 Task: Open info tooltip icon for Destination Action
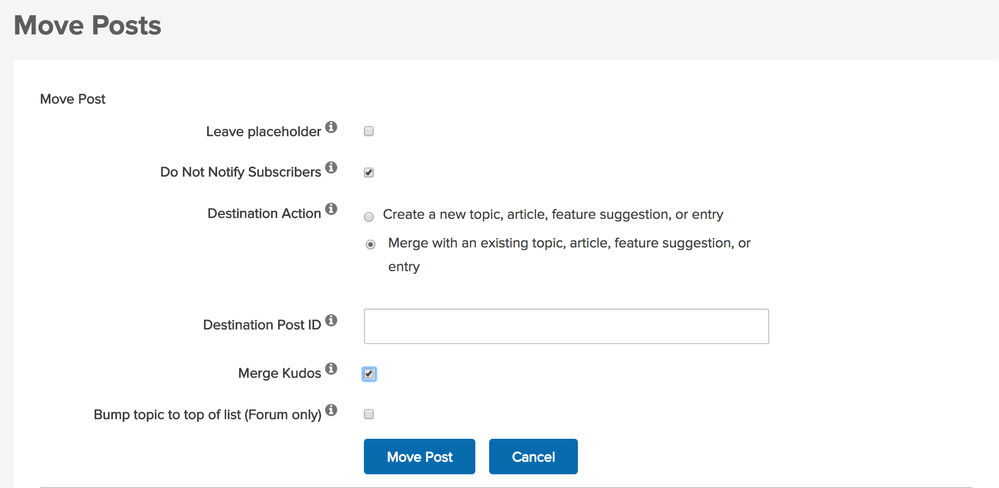tap(331, 208)
